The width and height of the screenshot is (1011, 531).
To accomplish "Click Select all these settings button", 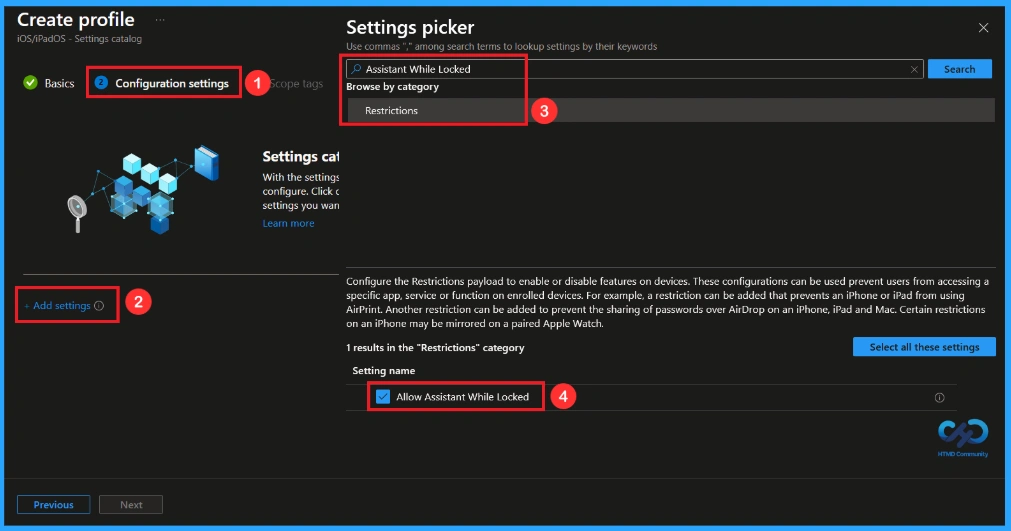I will [924, 347].
